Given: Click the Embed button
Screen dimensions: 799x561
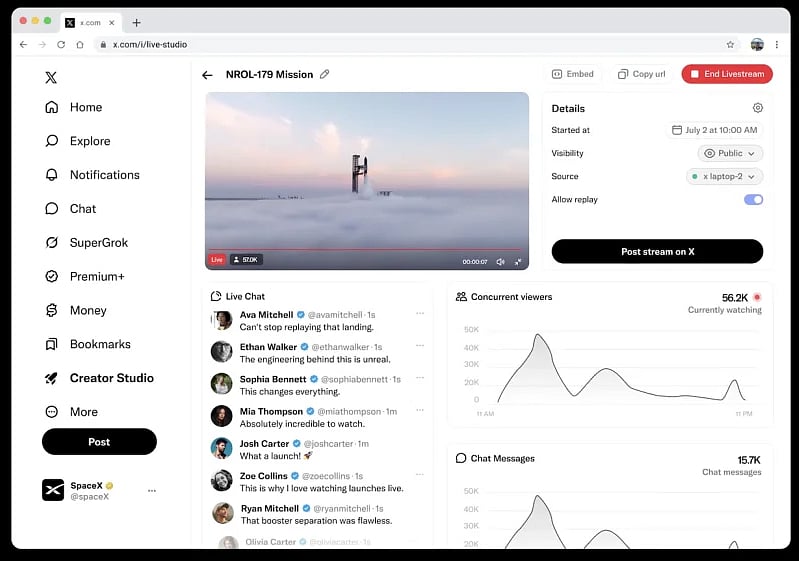Looking at the screenshot, I should 573,74.
